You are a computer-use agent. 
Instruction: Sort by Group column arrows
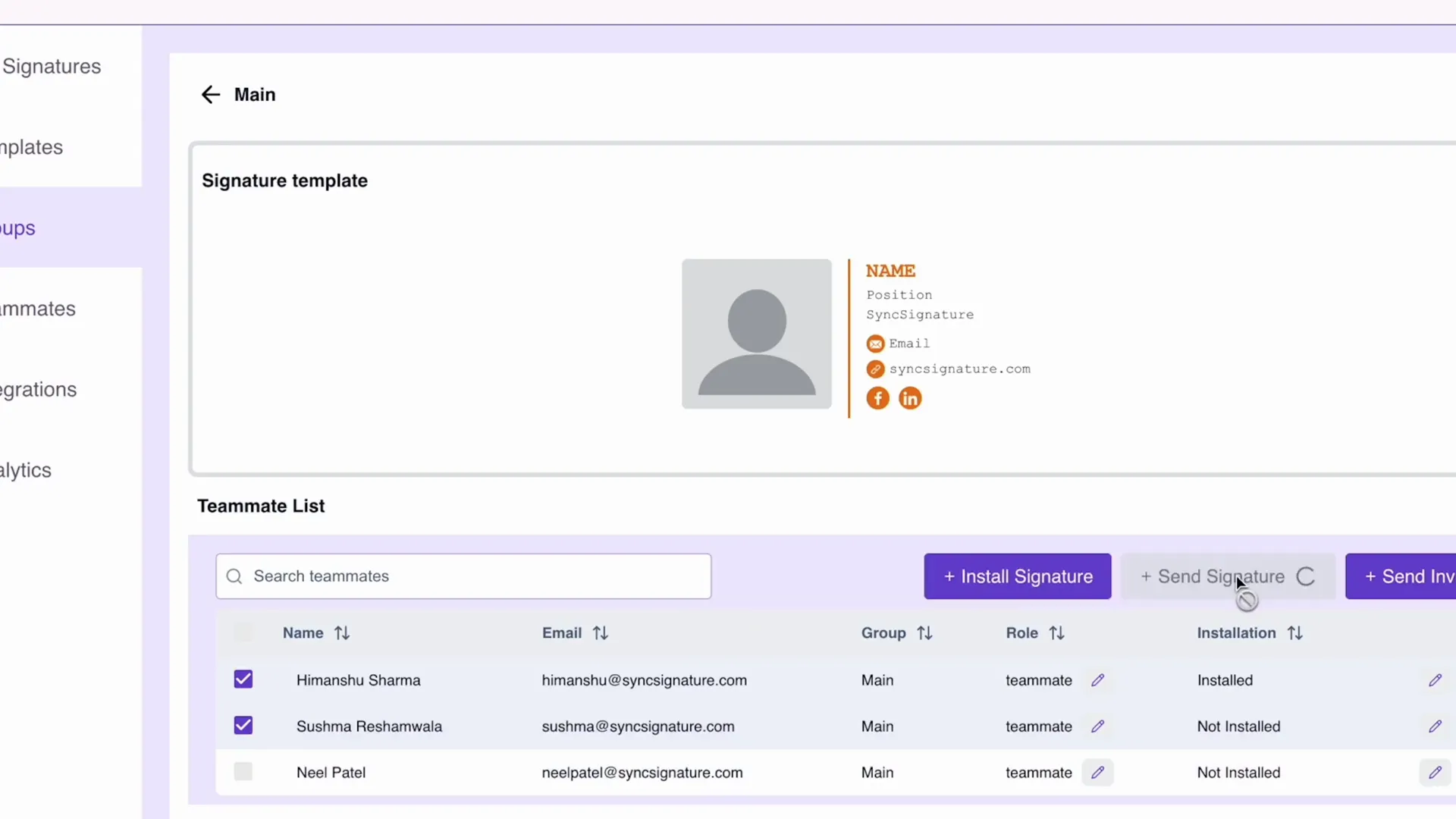coord(924,633)
